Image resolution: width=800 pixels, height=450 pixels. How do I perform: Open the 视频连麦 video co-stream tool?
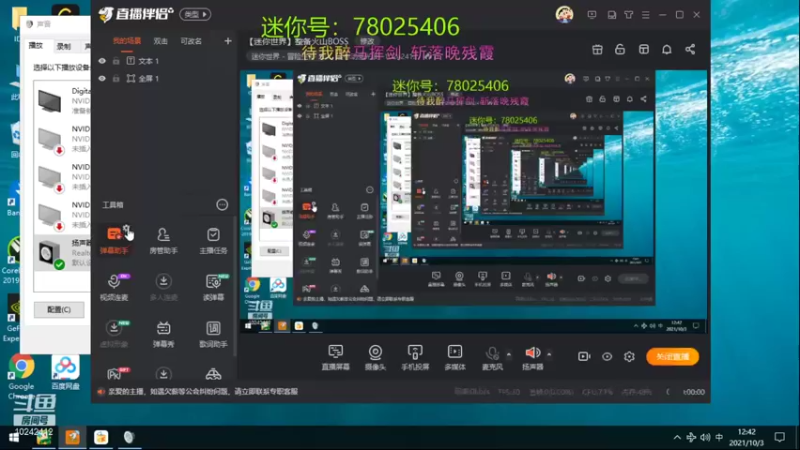(x=114, y=287)
